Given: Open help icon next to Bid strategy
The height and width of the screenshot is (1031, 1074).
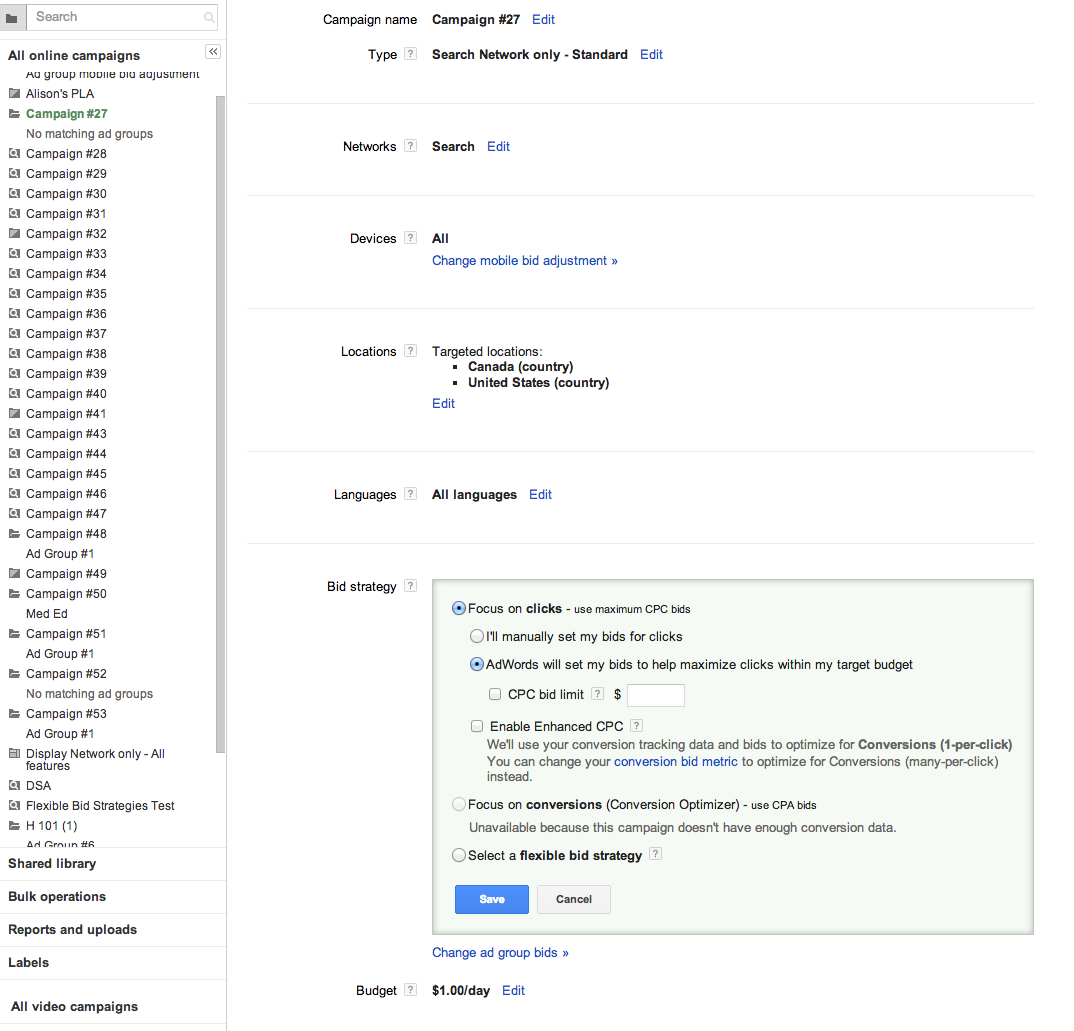Looking at the screenshot, I should tap(410, 586).
